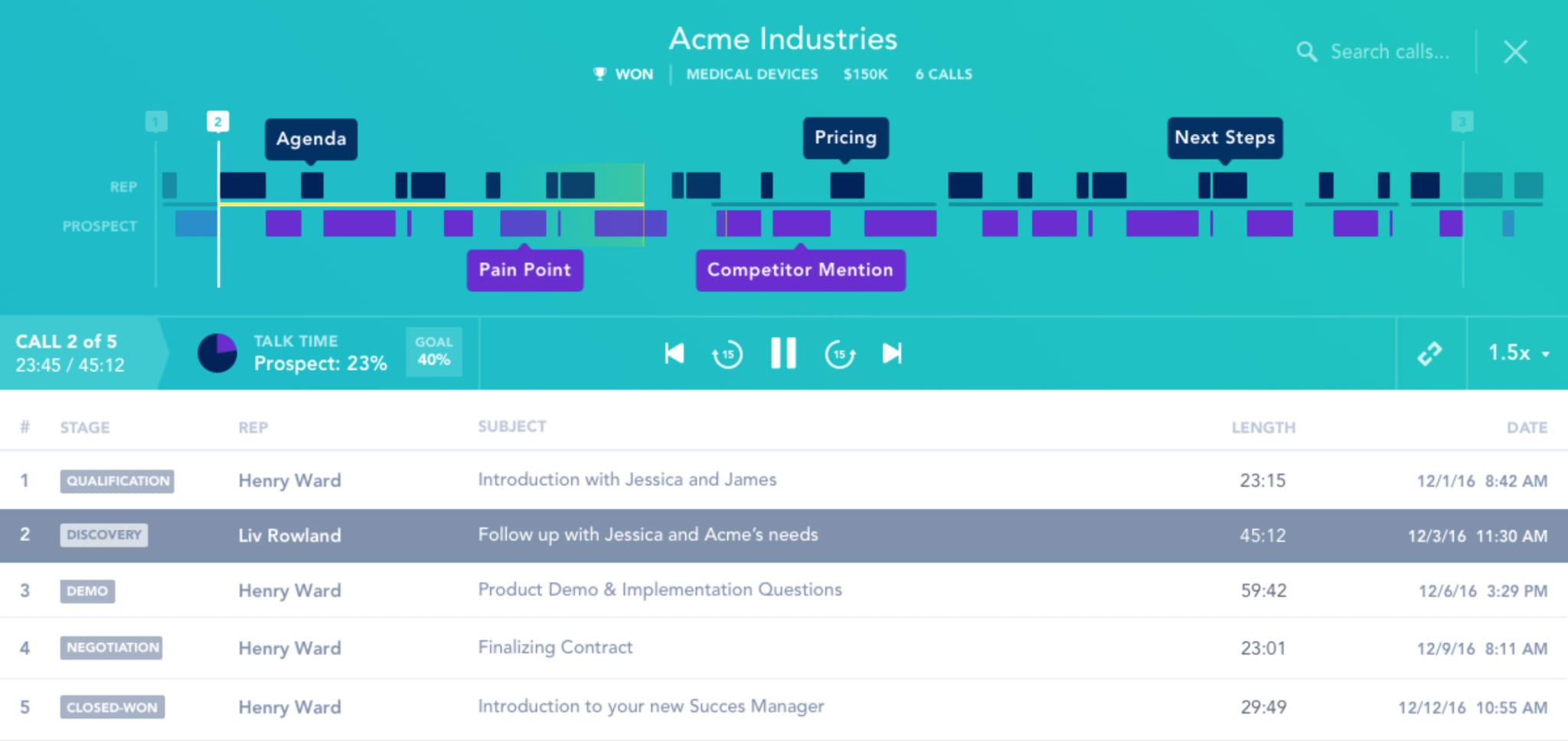Click the DEMO stage badge

pyautogui.click(x=87, y=591)
